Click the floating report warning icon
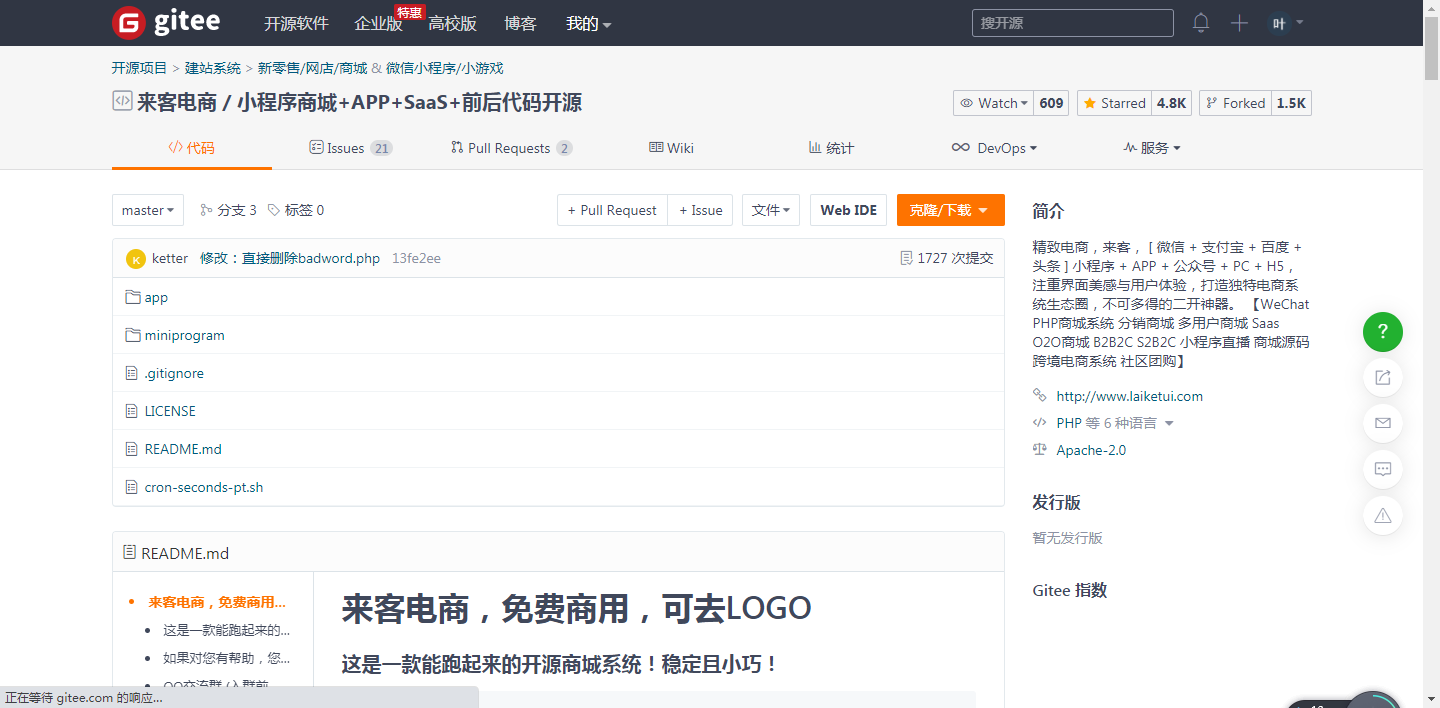1440x708 pixels. [x=1383, y=515]
